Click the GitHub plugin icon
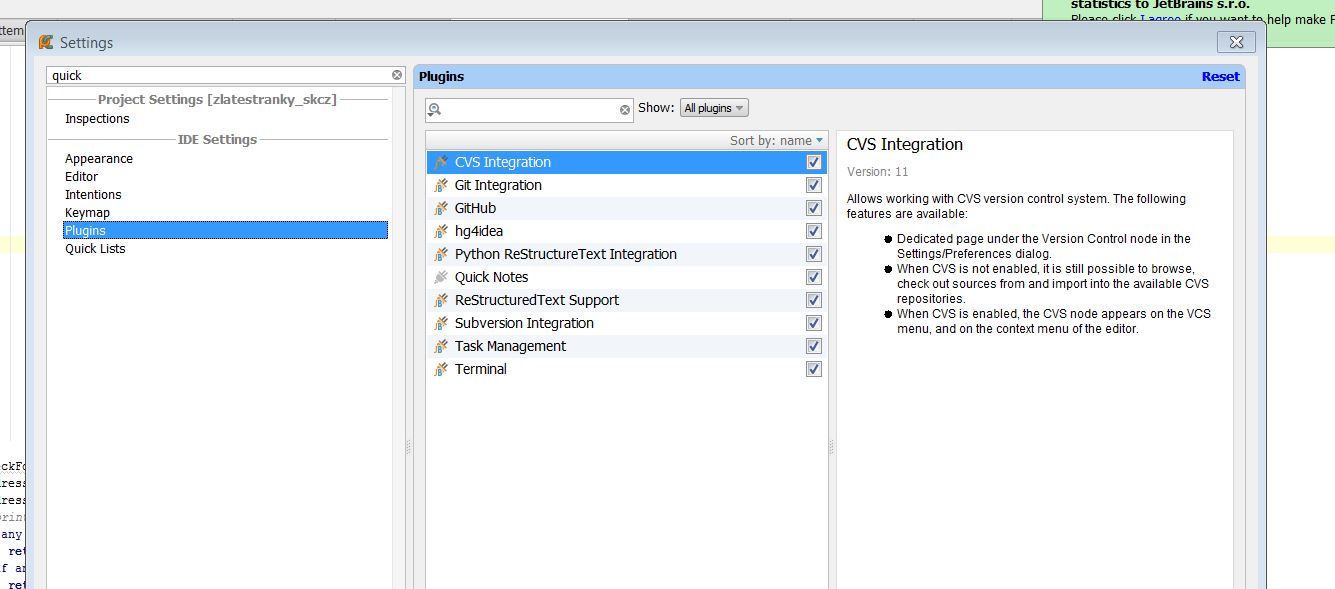This screenshot has height=589, width=1335. point(440,208)
